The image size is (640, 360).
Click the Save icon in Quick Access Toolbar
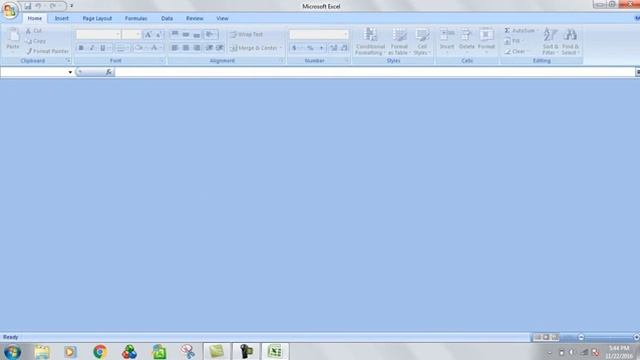point(27,6)
